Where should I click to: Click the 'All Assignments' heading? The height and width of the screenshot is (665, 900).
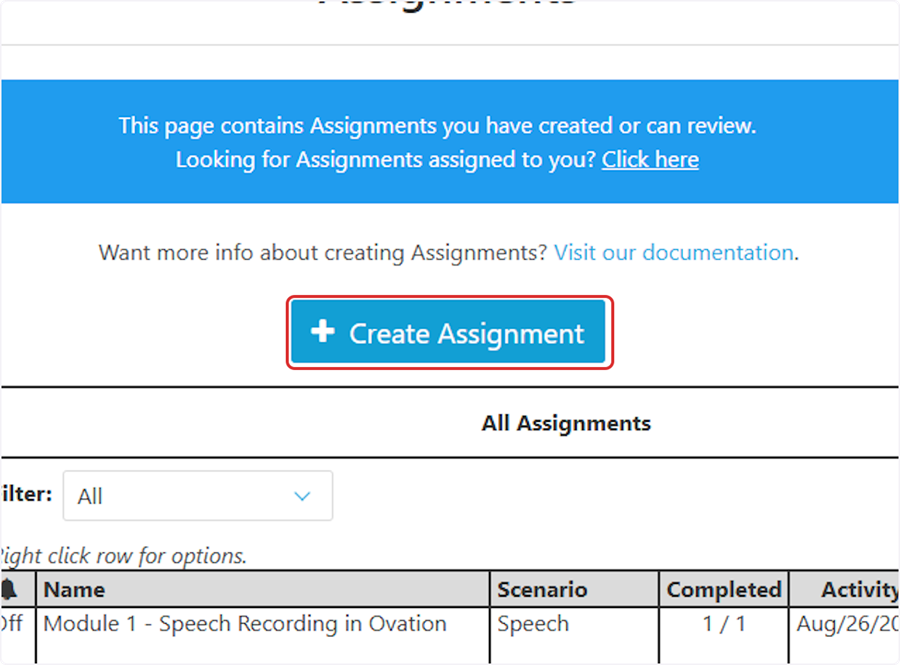coord(566,423)
